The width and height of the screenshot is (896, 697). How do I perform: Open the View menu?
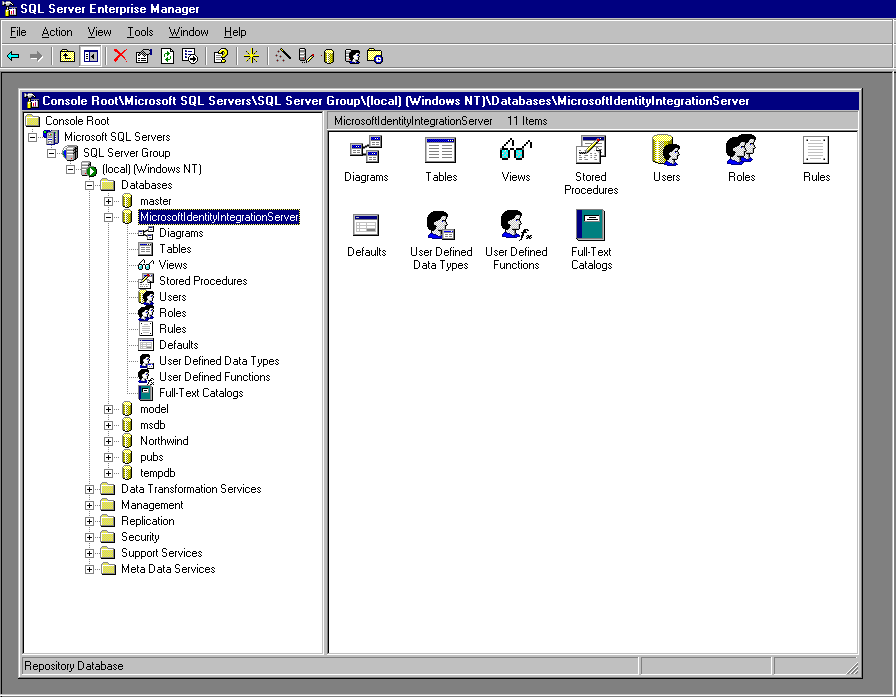[x=99, y=32]
